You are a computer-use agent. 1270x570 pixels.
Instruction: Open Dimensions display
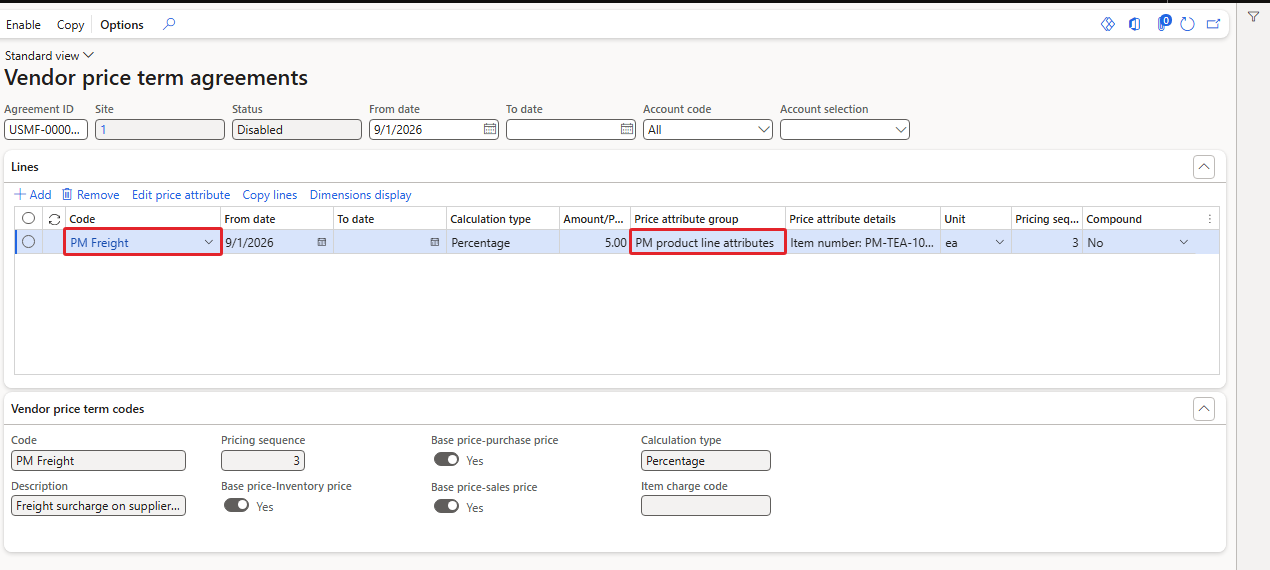pos(360,195)
